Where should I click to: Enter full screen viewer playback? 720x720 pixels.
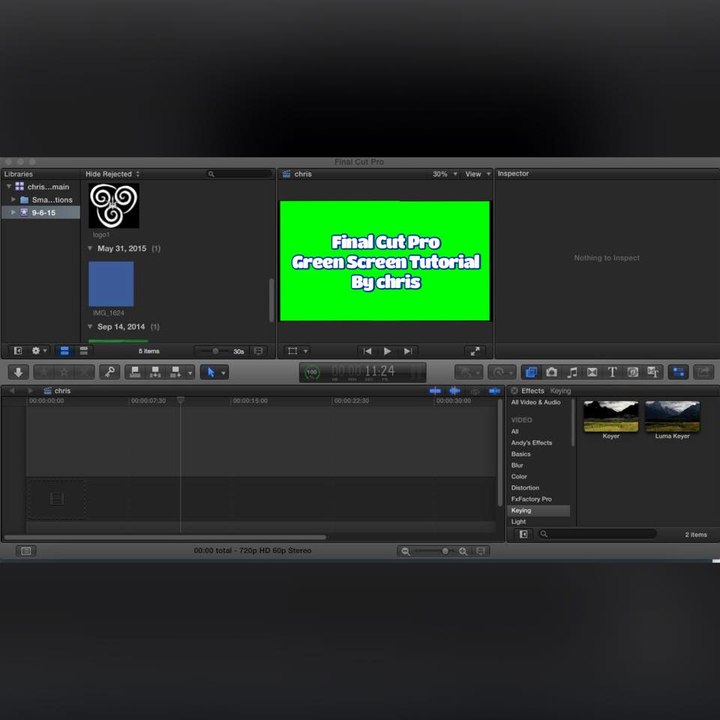click(x=475, y=351)
